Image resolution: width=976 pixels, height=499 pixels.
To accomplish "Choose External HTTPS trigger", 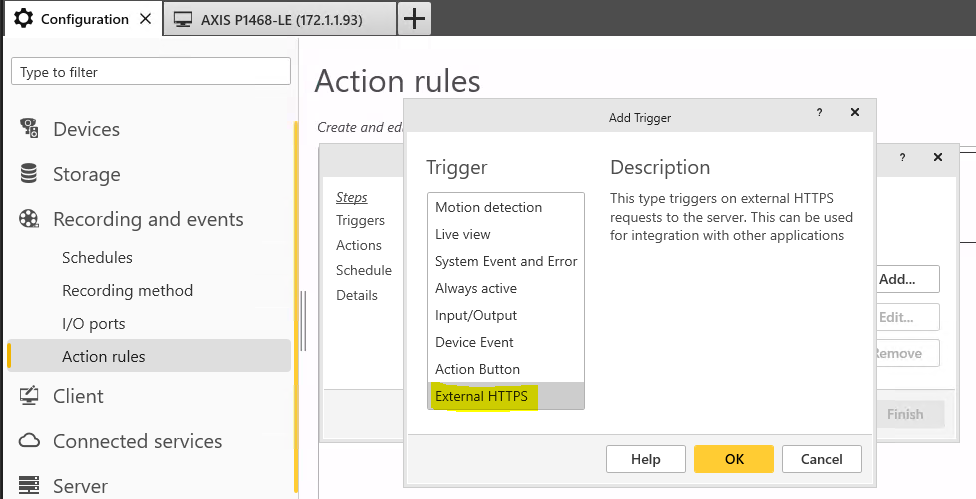I will [x=505, y=396].
